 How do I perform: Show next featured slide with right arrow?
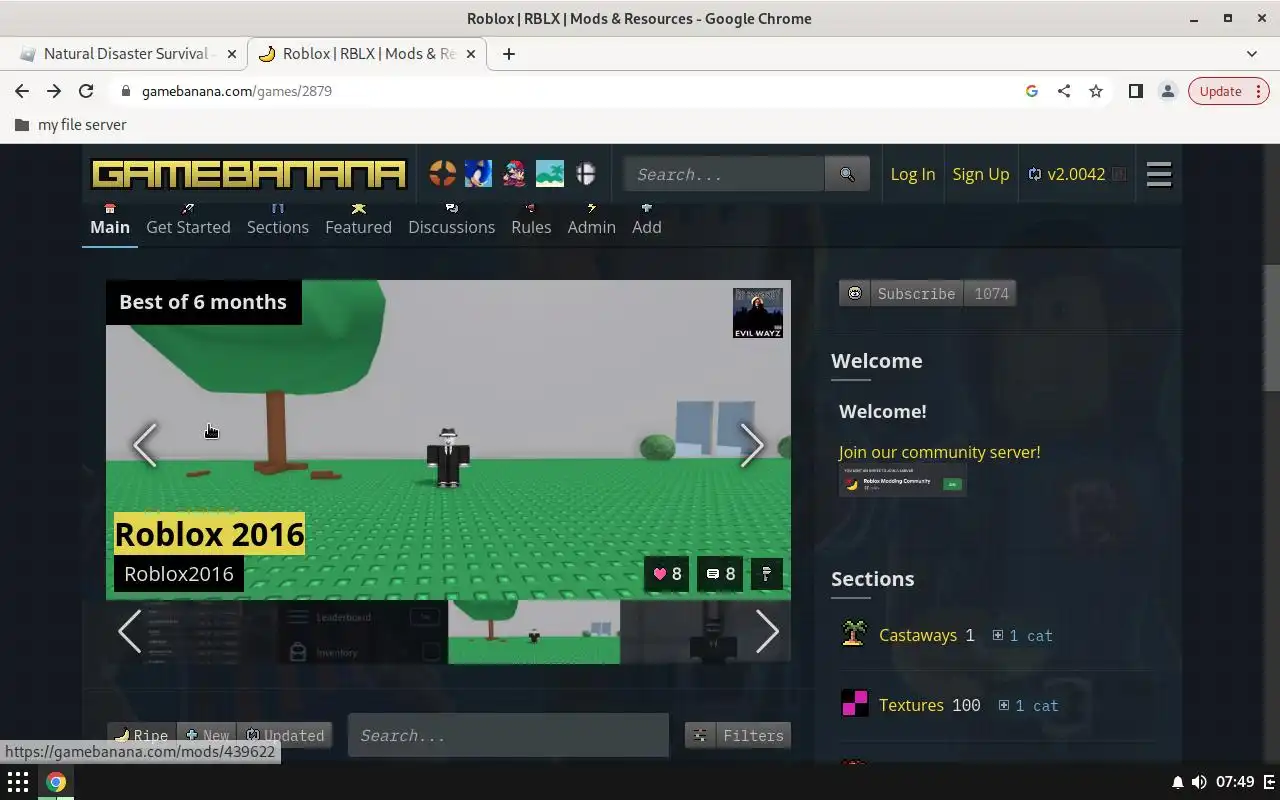[752, 445]
